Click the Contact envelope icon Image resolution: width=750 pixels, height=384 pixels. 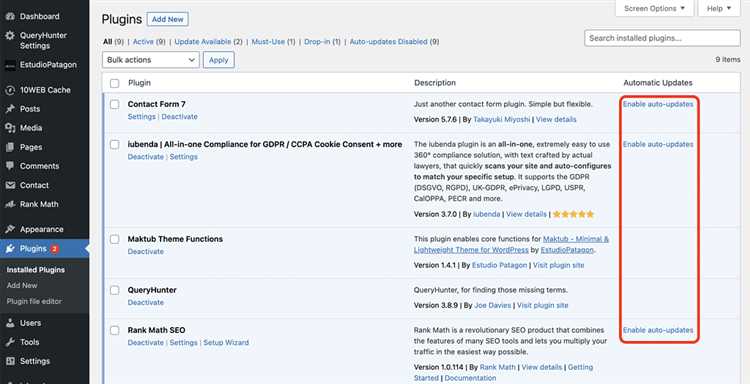click(10, 185)
